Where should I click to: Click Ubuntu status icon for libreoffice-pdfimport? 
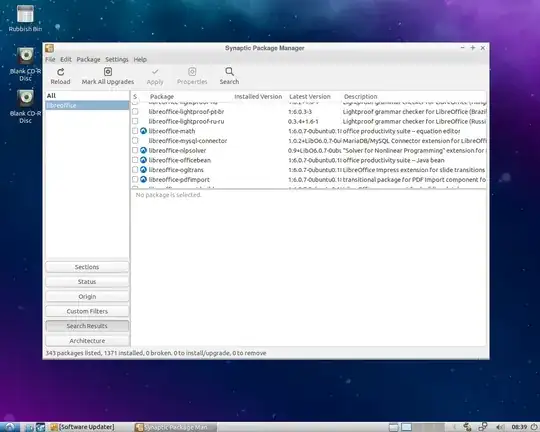click(x=143, y=179)
